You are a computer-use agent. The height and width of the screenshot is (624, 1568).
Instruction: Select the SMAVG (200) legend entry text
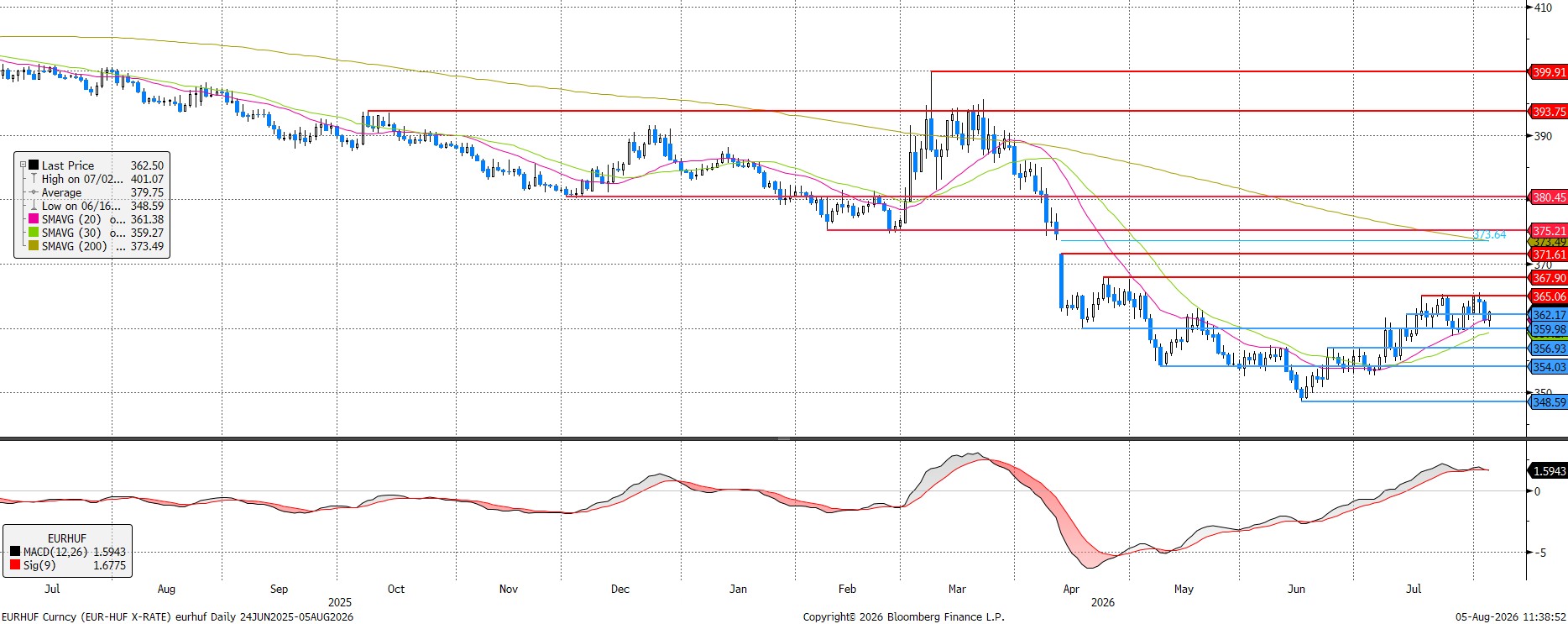[75, 246]
